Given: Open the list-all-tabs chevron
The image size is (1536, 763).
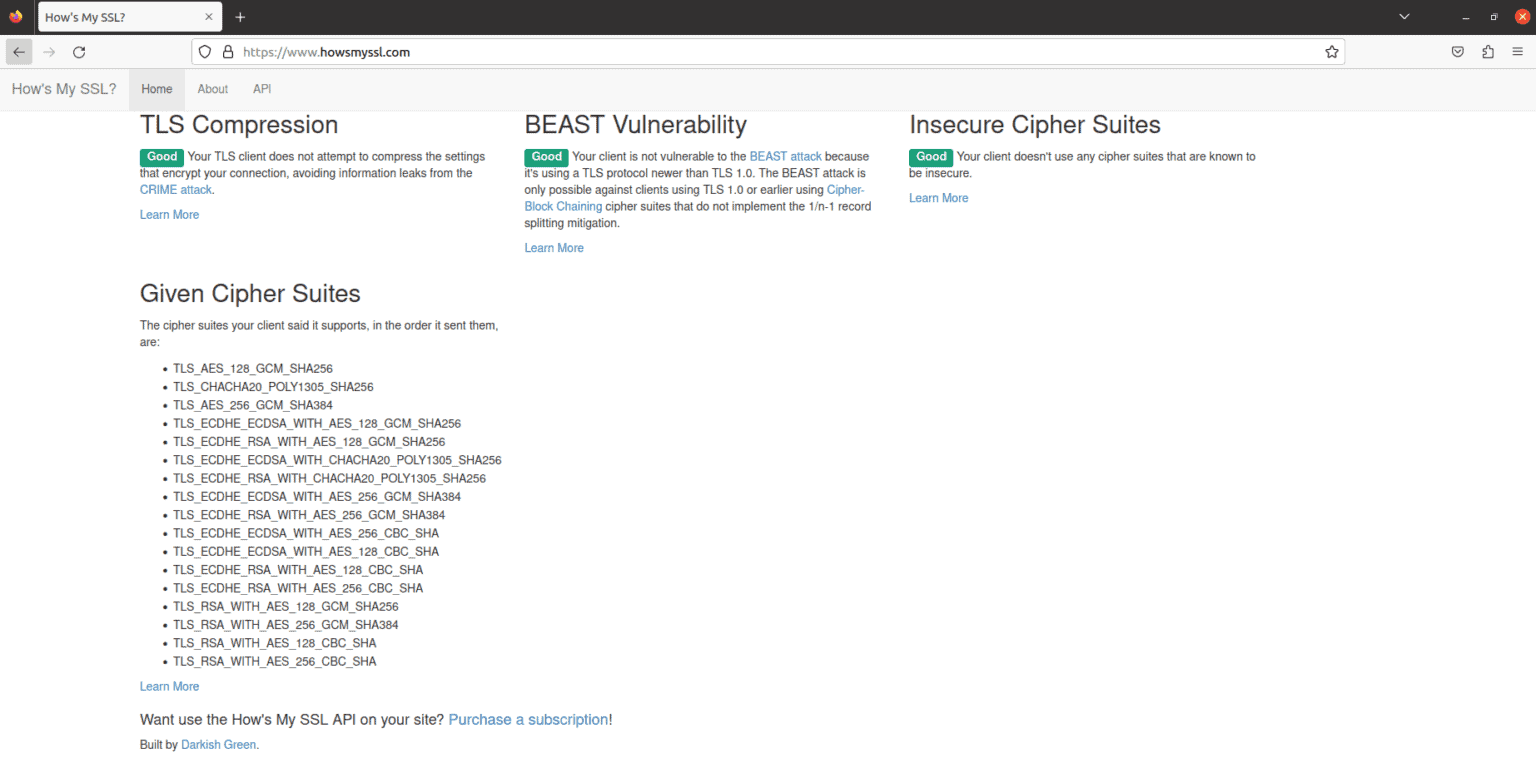Looking at the screenshot, I should point(1403,17).
